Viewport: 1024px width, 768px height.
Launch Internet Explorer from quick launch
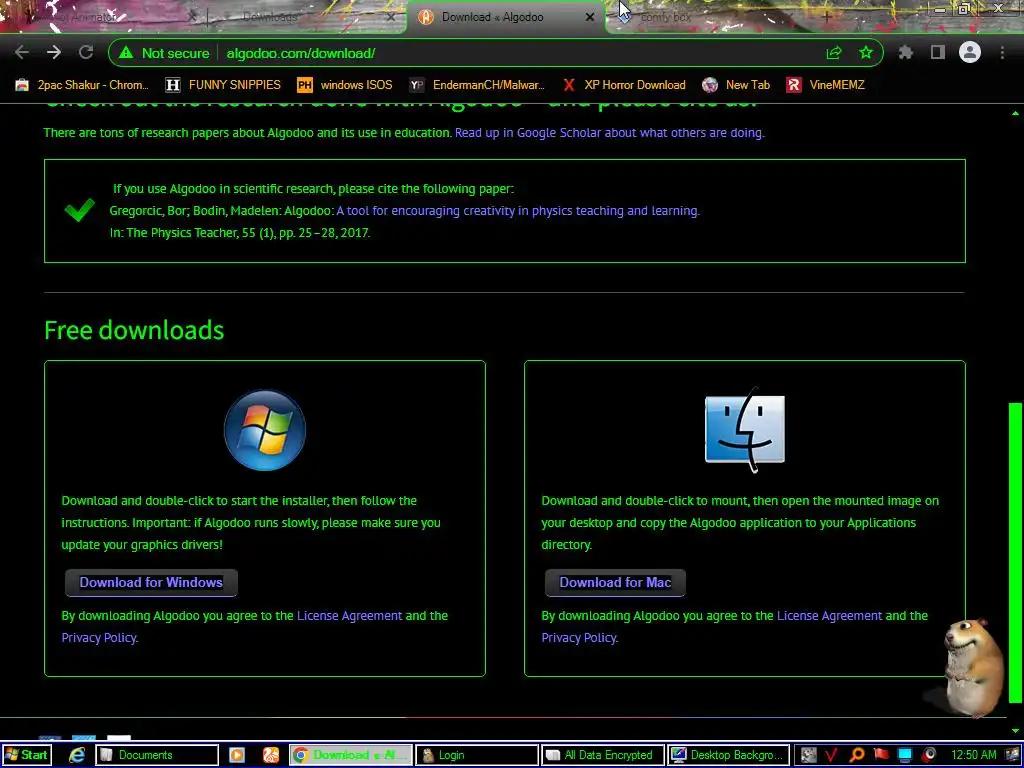tap(77, 755)
